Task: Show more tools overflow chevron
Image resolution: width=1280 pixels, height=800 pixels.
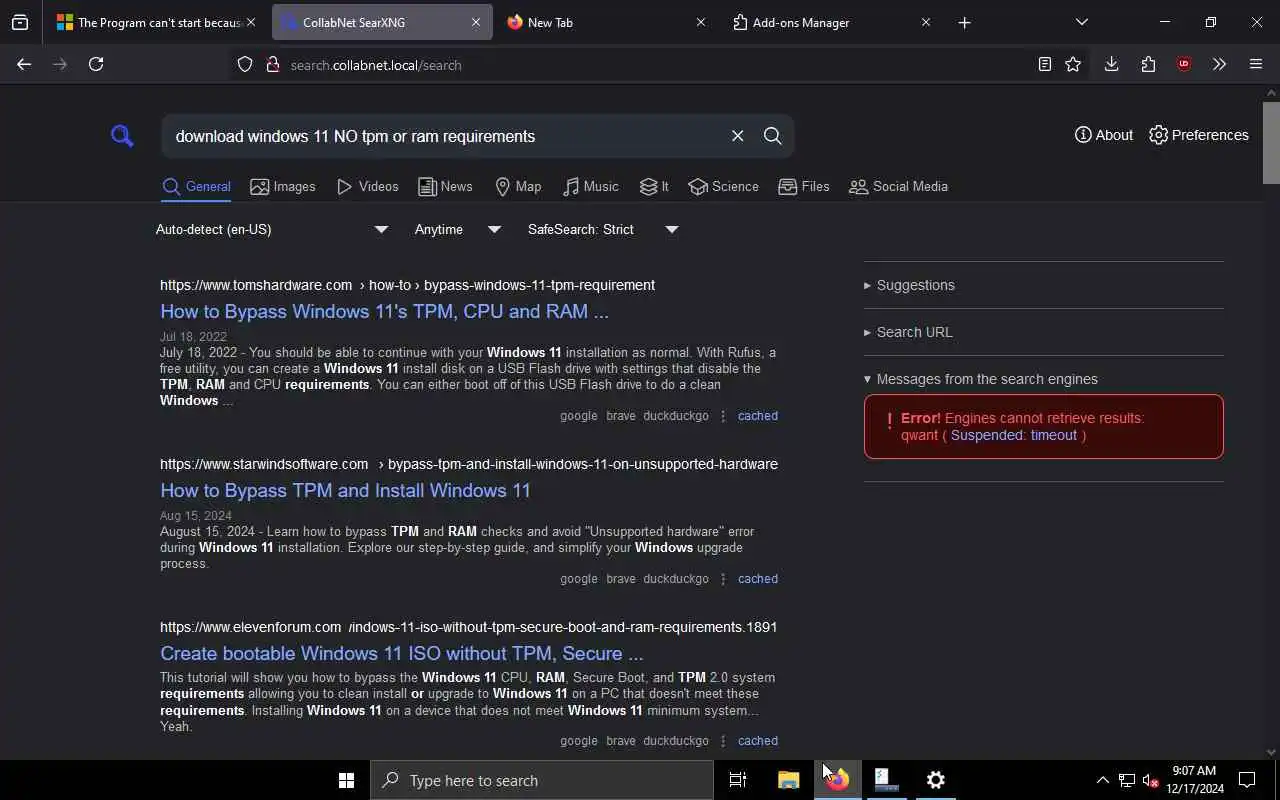Action: coord(1219,64)
